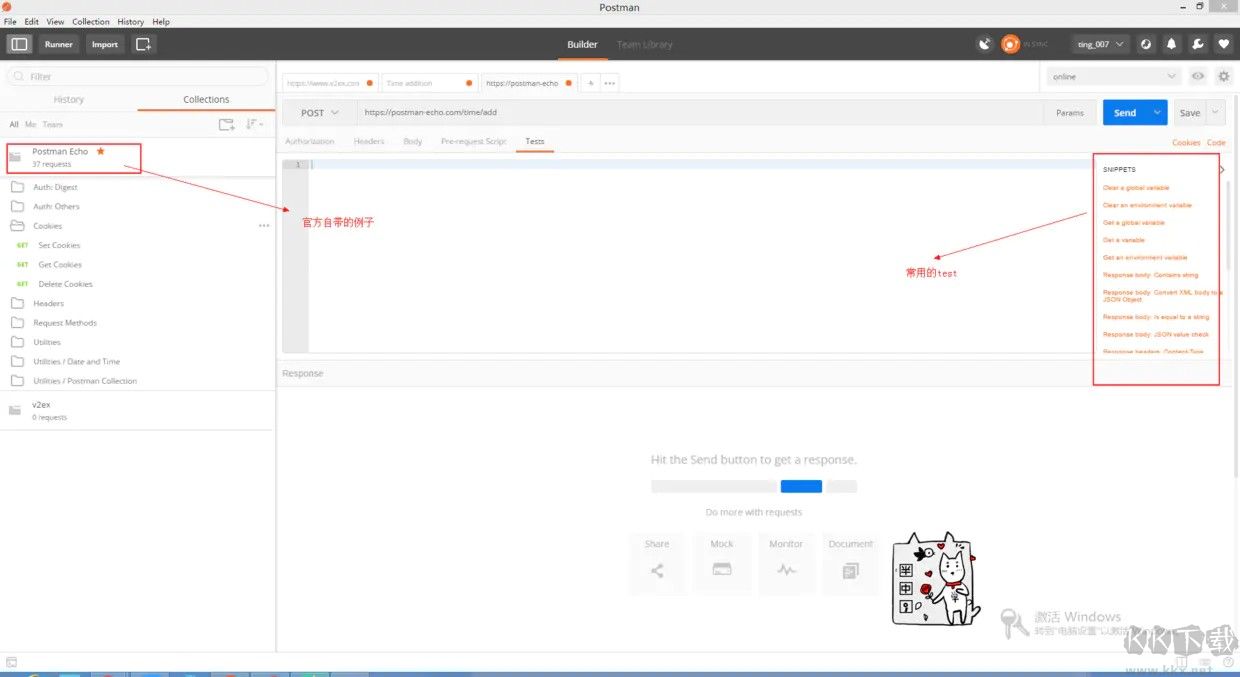The image size is (1240, 677).
Task: Open the HTTP method POST dropdown
Action: pos(320,113)
